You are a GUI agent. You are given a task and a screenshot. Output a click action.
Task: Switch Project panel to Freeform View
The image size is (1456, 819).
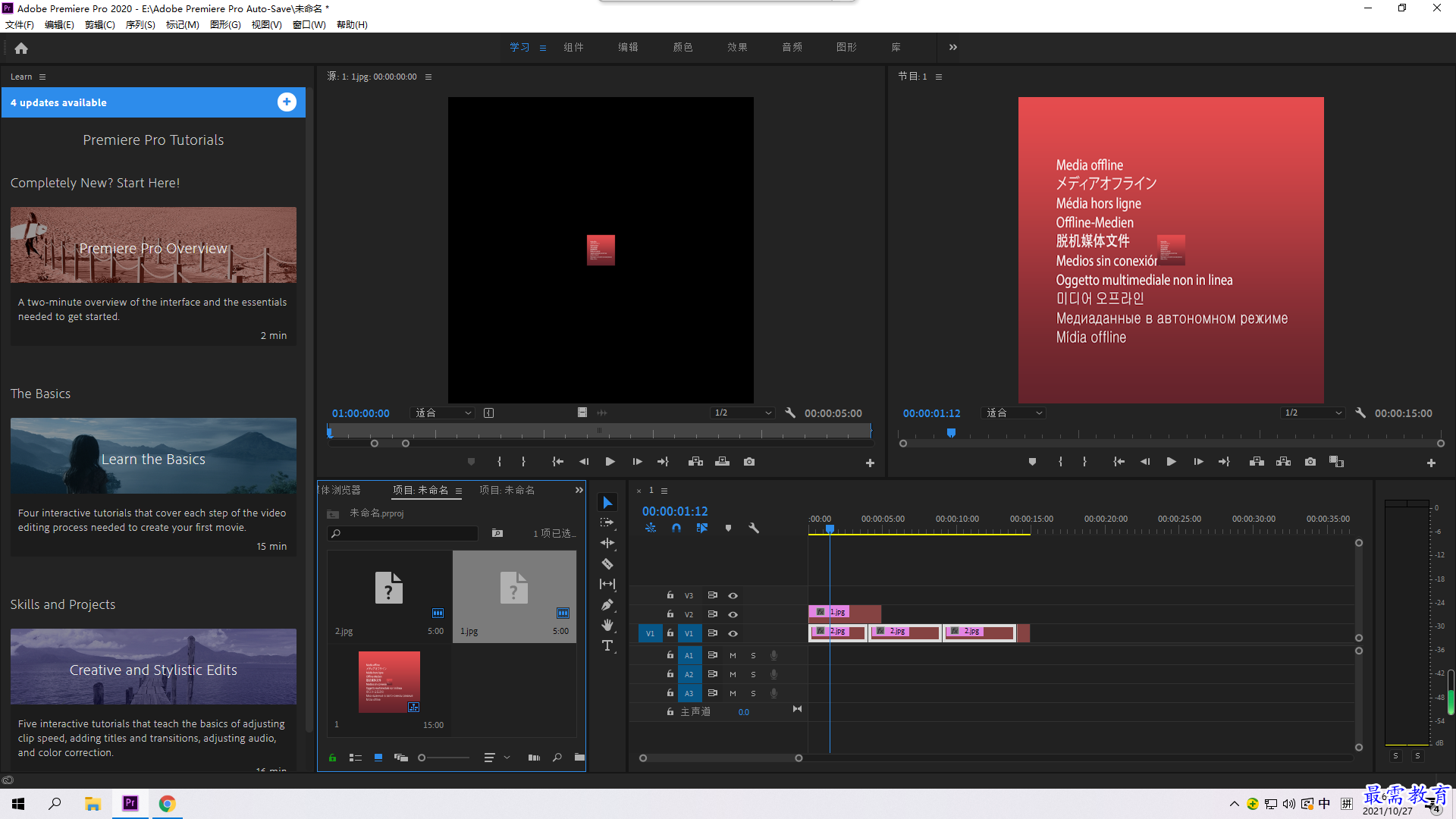click(x=401, y=757)
